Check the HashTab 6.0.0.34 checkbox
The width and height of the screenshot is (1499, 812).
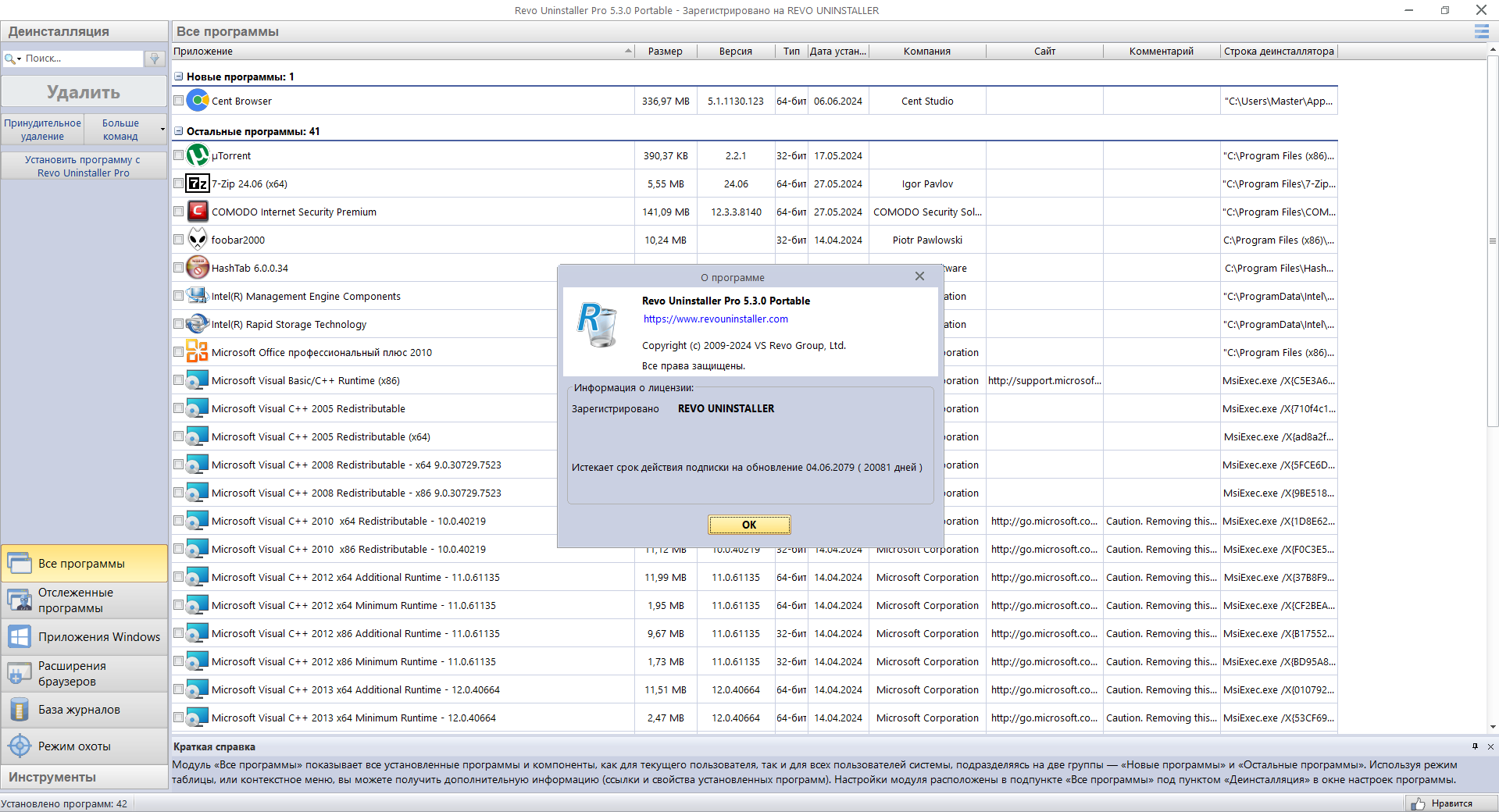tap(178, 268)
